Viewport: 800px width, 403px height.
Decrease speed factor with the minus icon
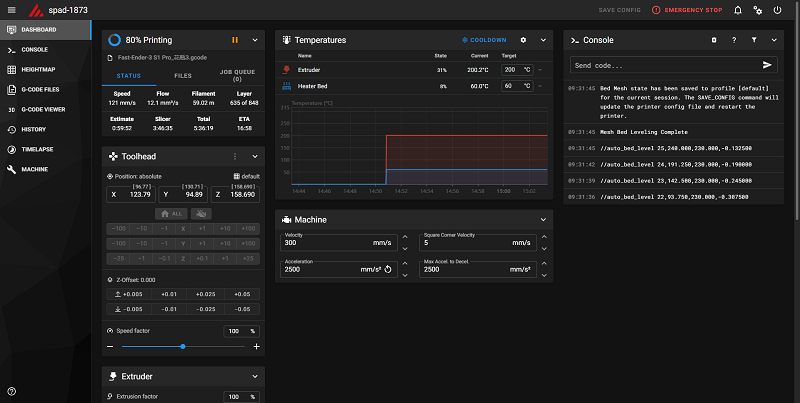(110, 346)
